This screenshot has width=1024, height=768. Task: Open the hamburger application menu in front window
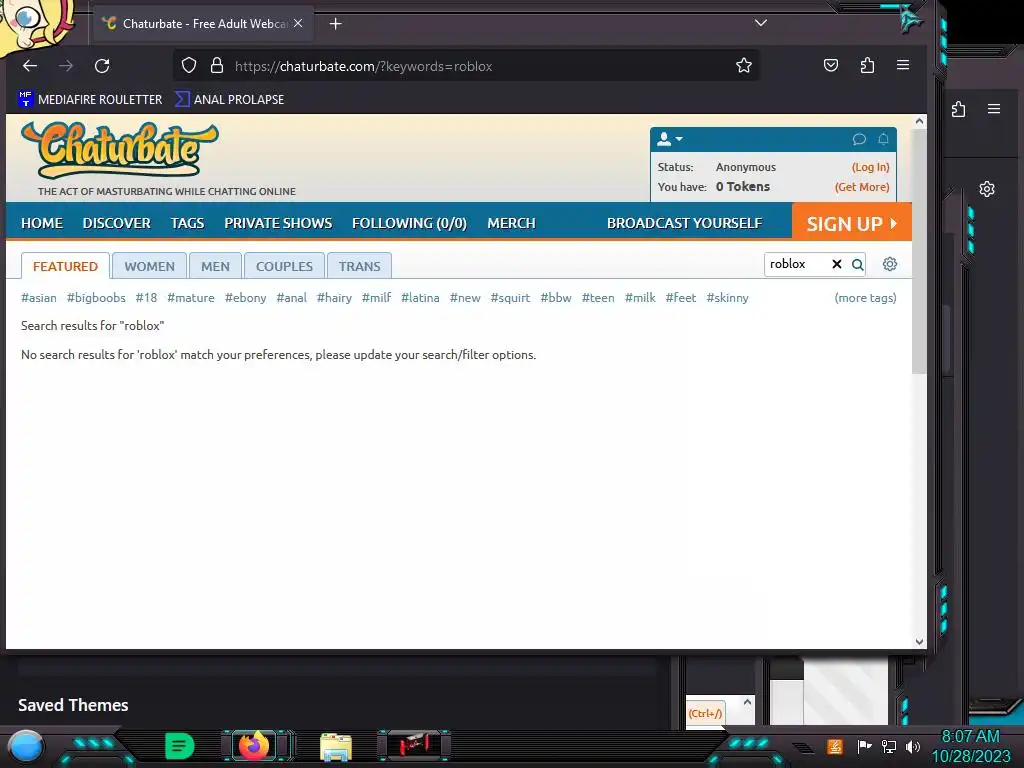coord(903,65)
